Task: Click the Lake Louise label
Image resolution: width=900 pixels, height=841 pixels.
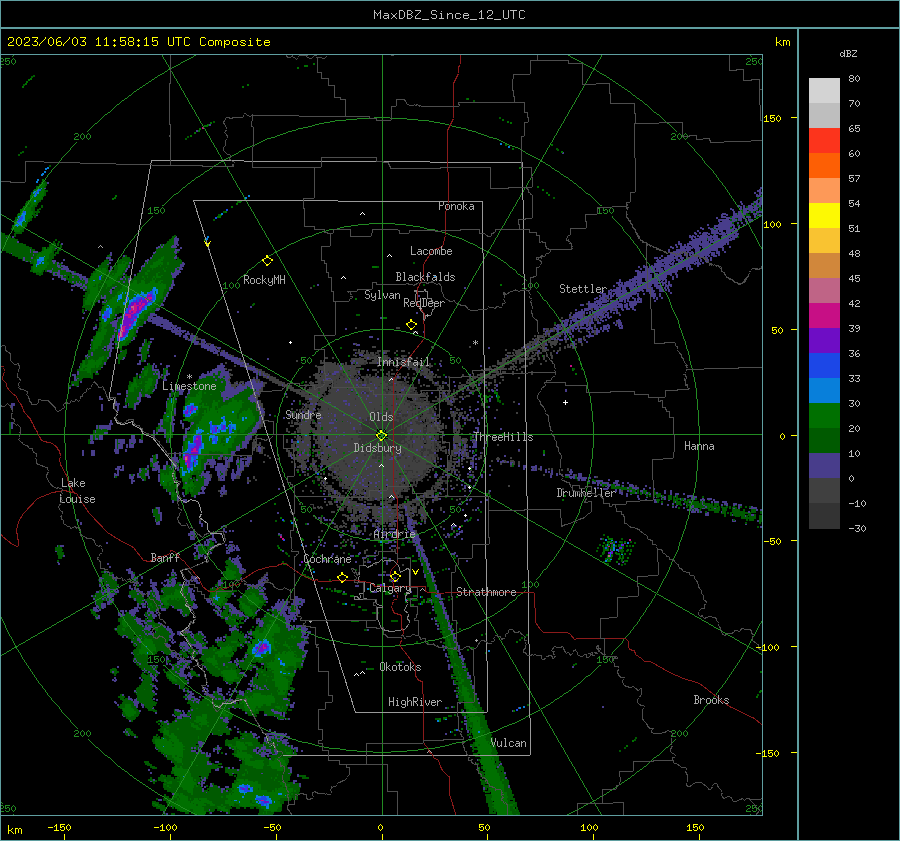Action: (x=77, y=491)
